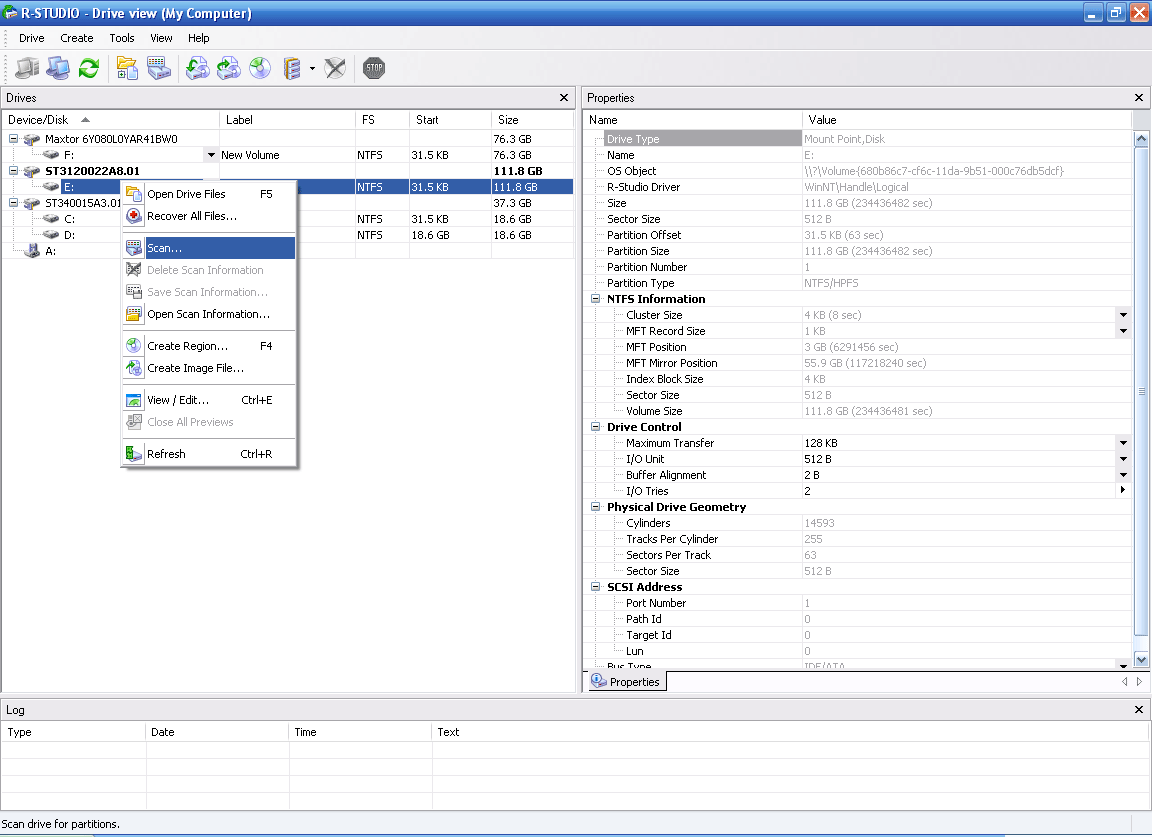Select the C: volume row
The width and height of the screenshot is (1152, 837).
click(287, 219)
